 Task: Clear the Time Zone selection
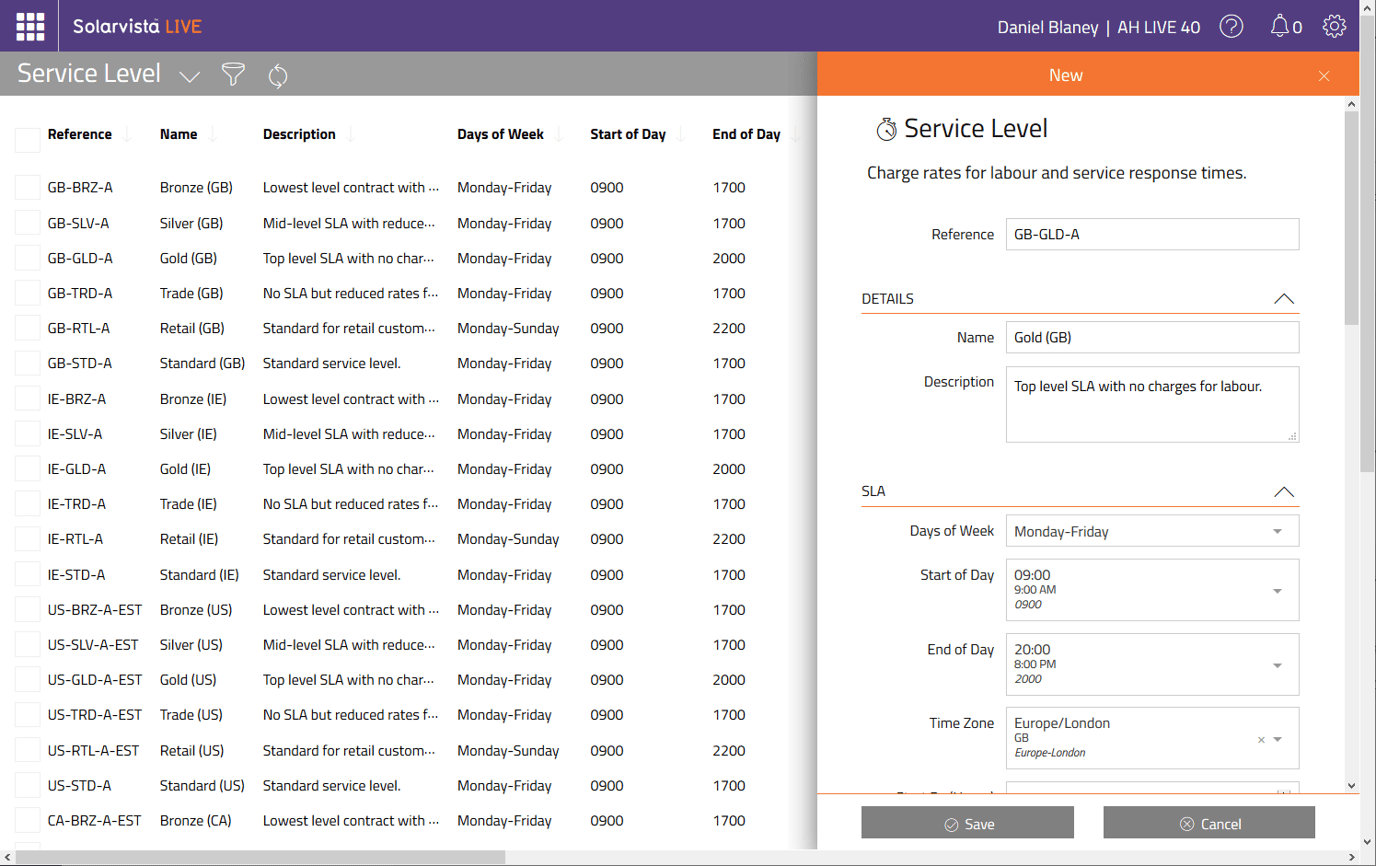coord(1261,740)
